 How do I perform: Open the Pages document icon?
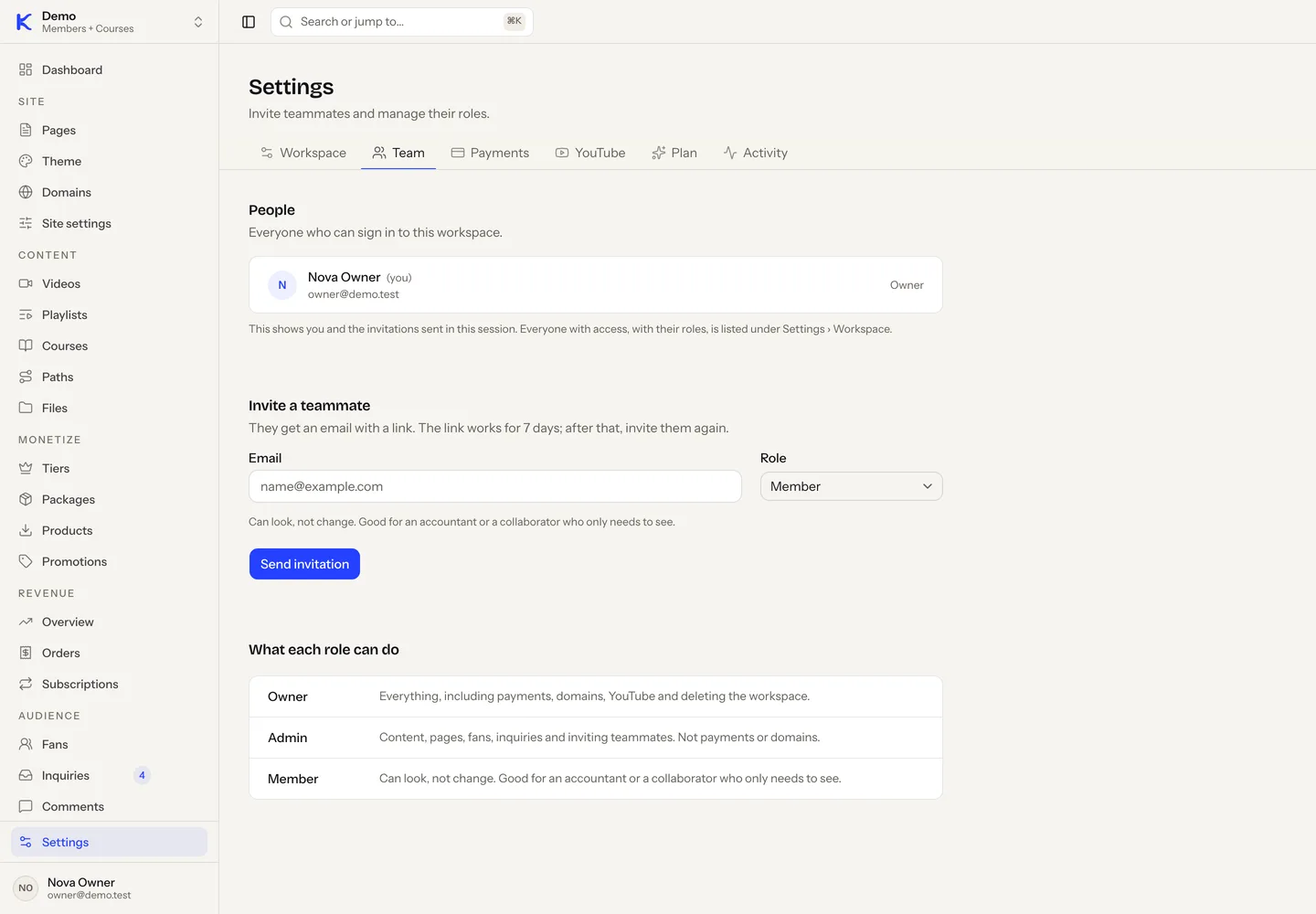tap(26, 130)
